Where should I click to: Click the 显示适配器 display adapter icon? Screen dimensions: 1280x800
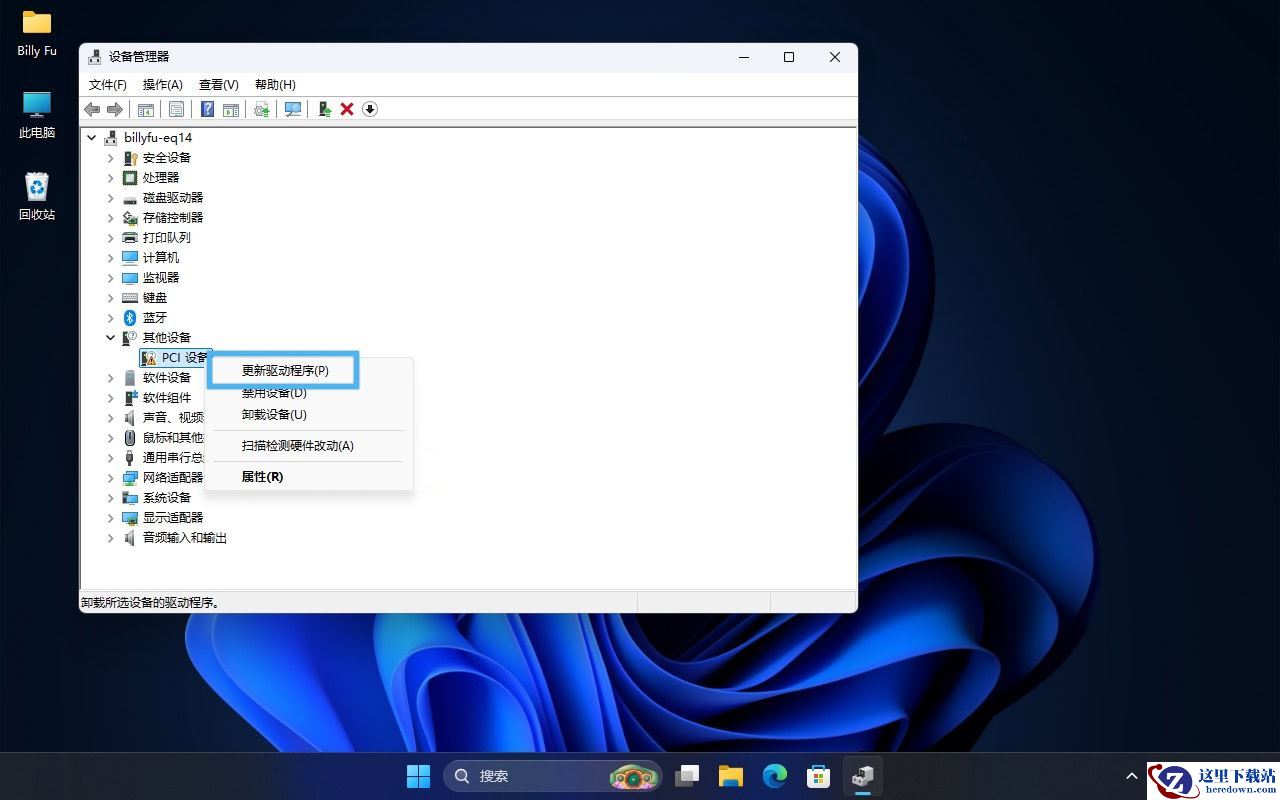pos(130,517)
